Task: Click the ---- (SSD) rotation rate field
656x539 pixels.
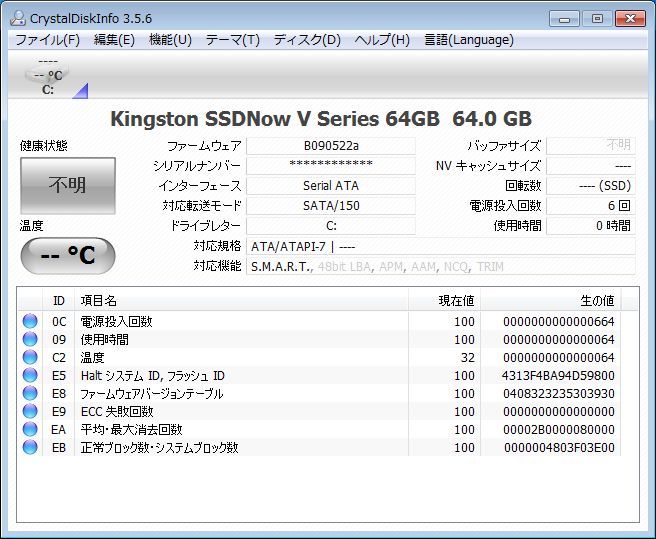Action: tap(591, 186)
